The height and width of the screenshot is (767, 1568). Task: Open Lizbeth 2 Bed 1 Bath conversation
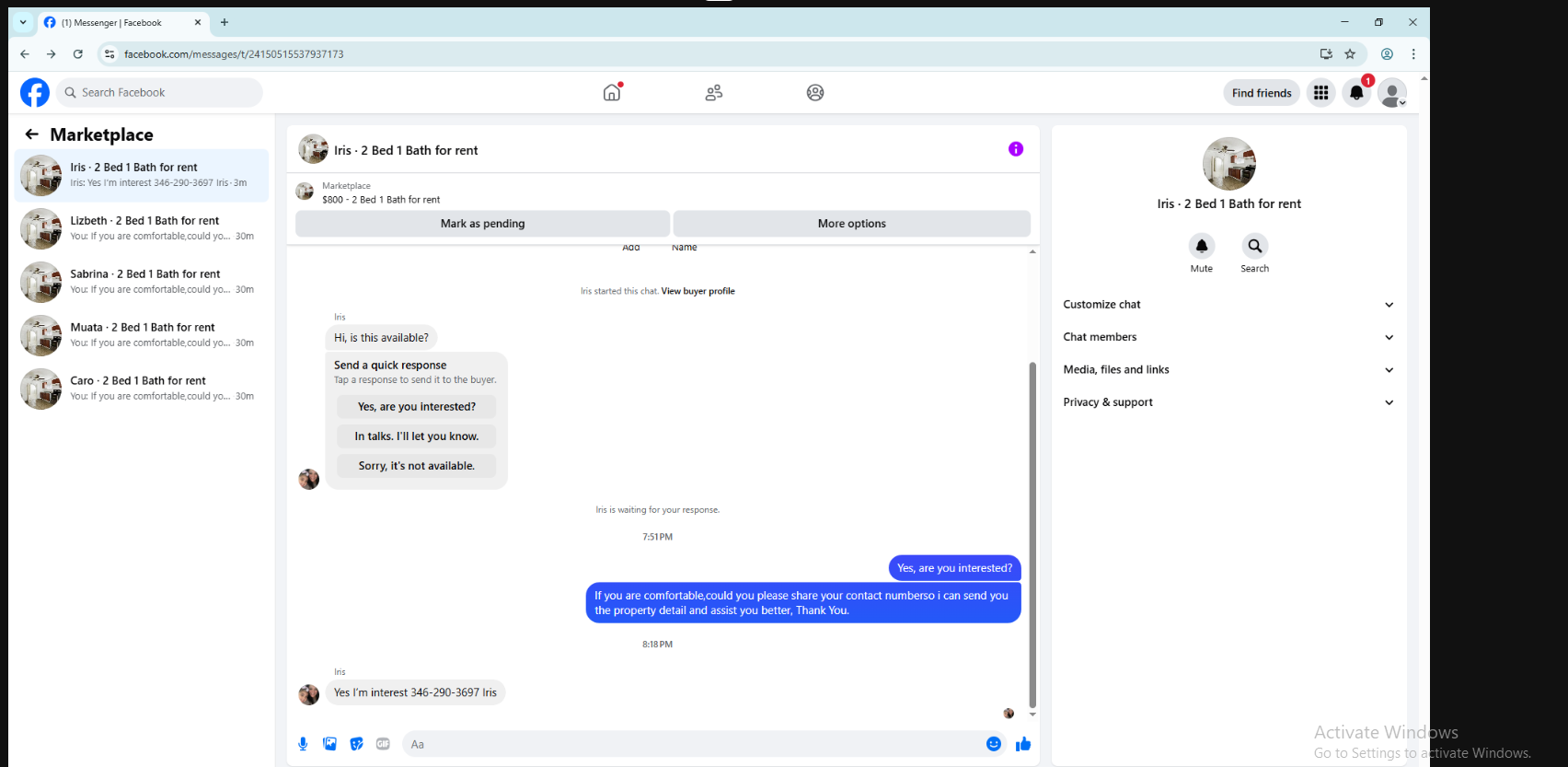[x=143, y=228]
